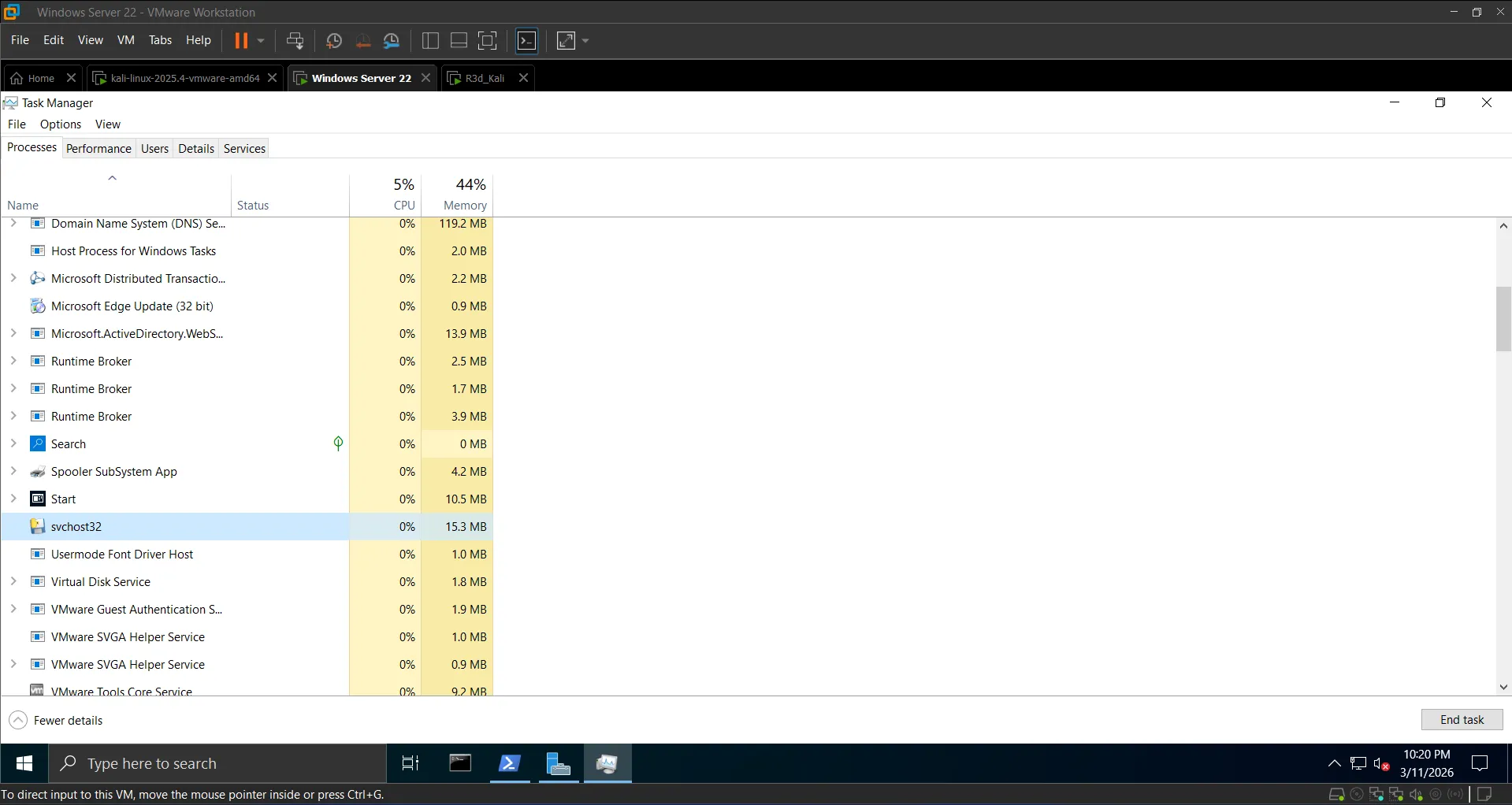Open the VMware snapshot manager
The width and height of the screenshot is (1512, 805).
coord(392,41)
